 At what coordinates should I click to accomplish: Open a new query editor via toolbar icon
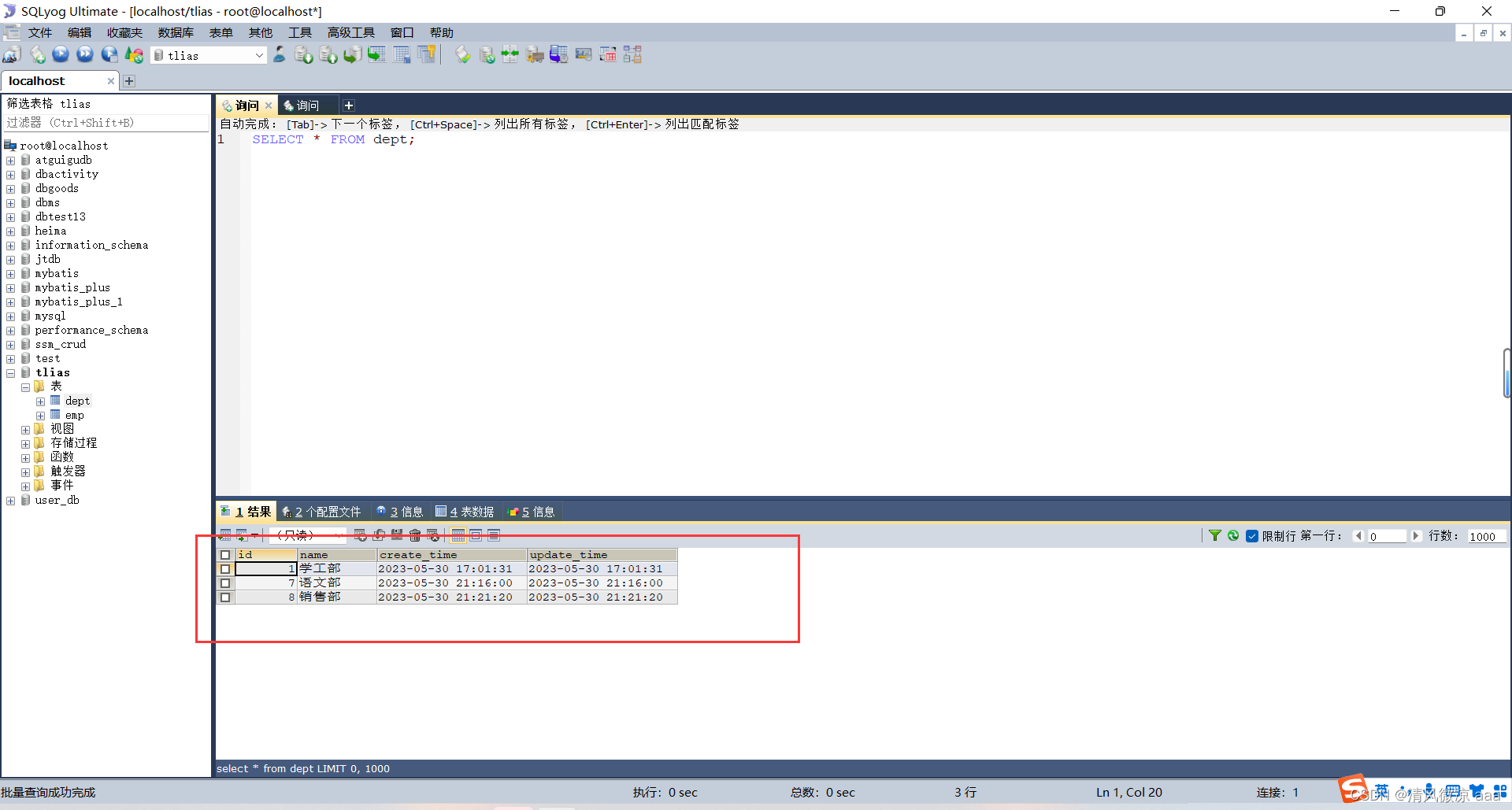tap(37, 55)
